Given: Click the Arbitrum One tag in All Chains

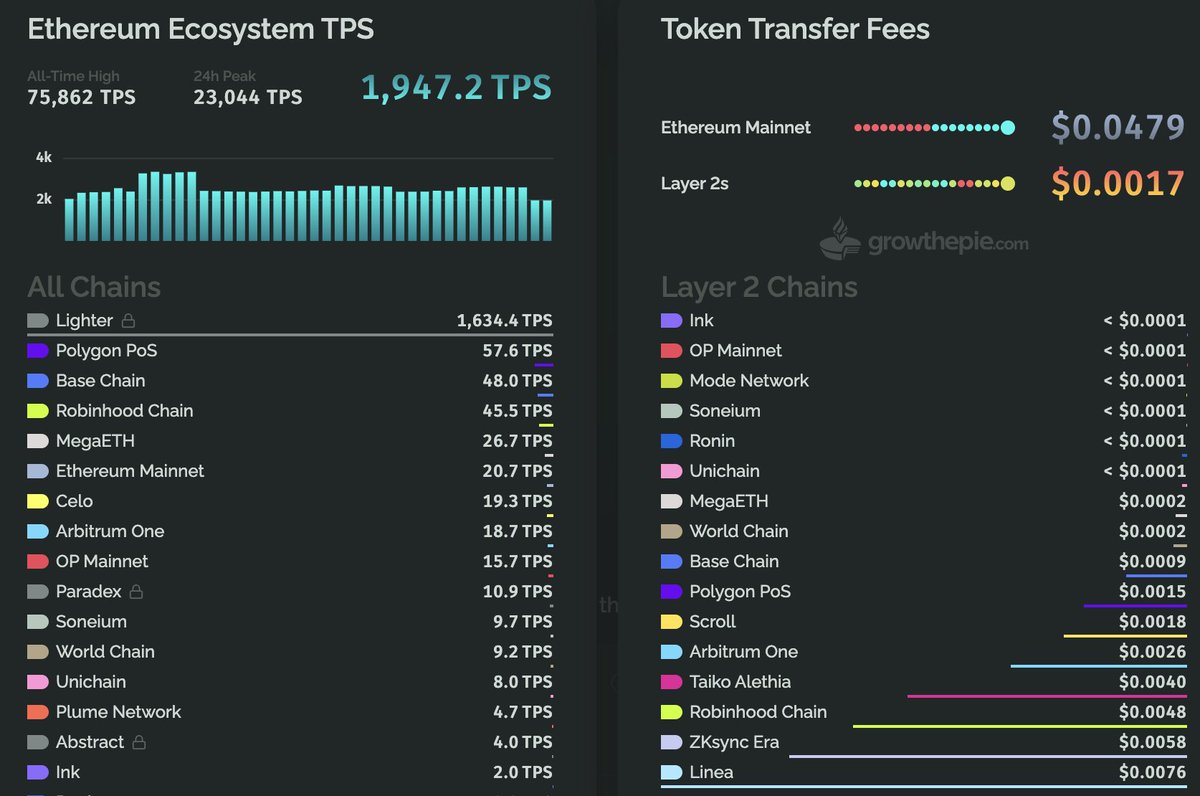Looking at the screenshot, I should coord(38,531).
